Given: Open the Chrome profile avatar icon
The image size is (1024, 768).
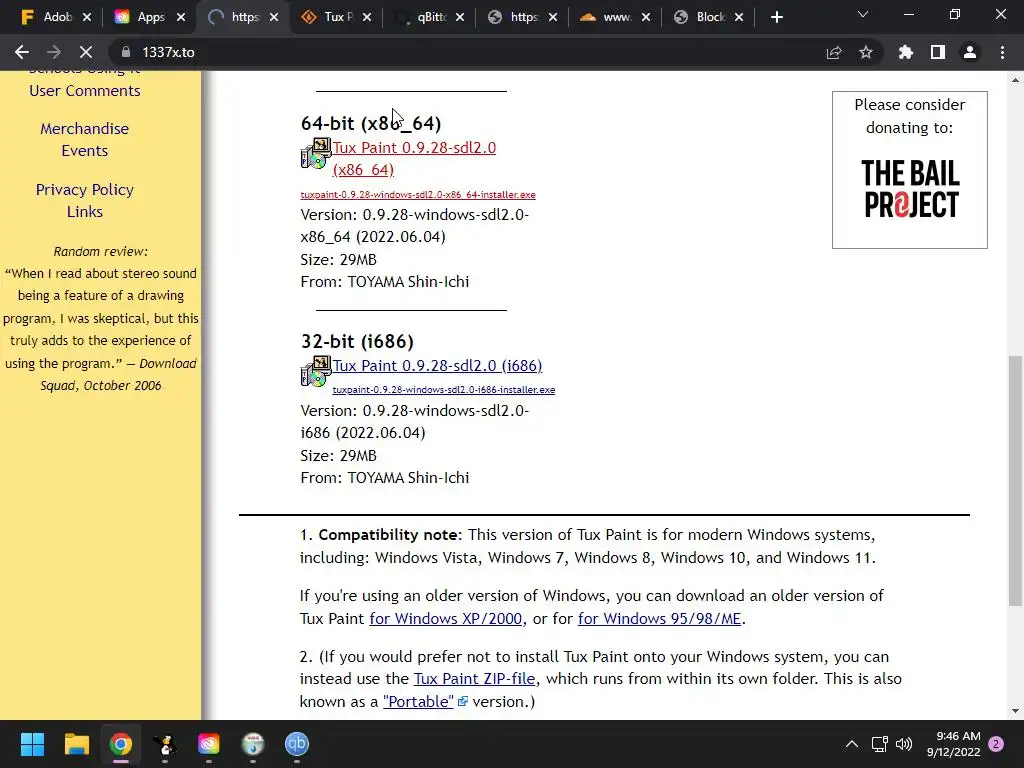Looking at the screenshot, I should tap(970, 52).
